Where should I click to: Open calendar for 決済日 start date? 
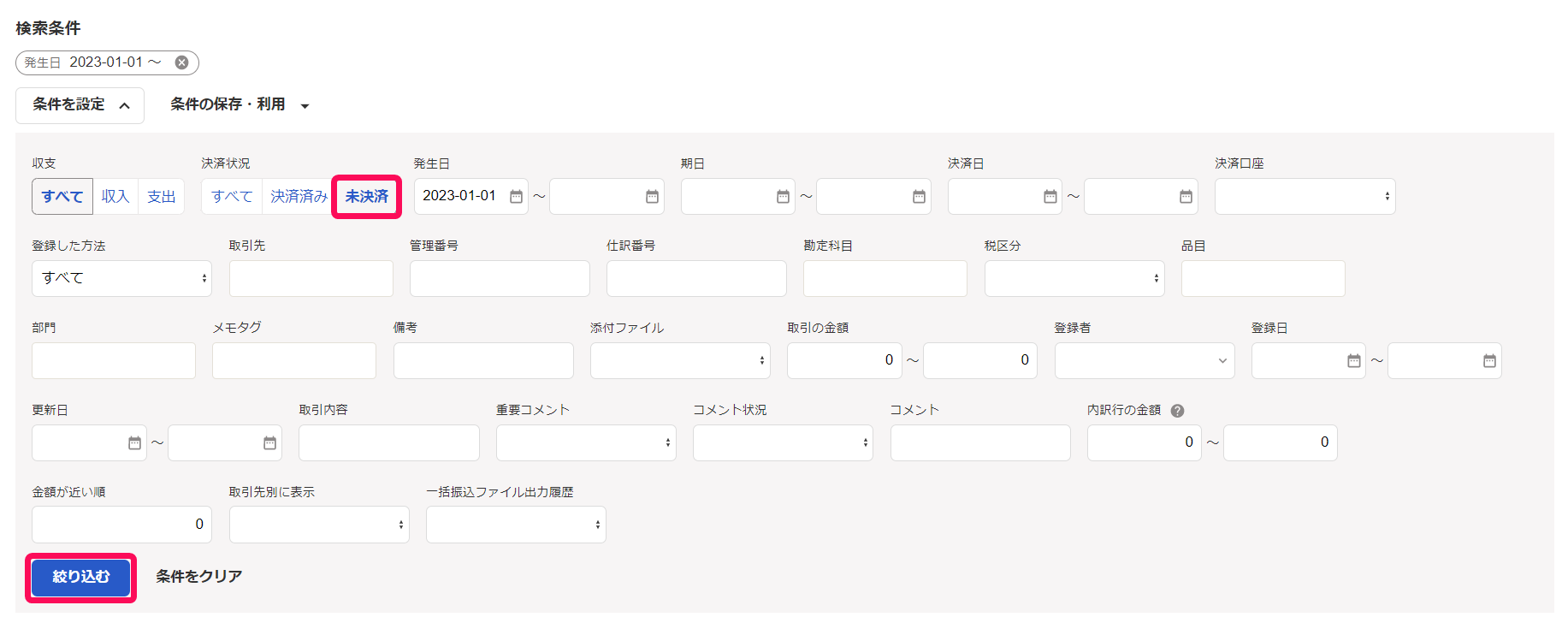tap(1050, 197)
